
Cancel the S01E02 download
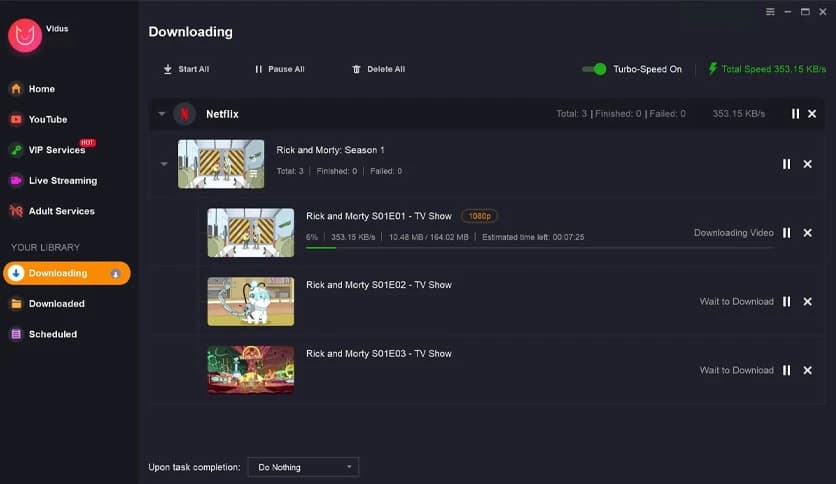808,302
